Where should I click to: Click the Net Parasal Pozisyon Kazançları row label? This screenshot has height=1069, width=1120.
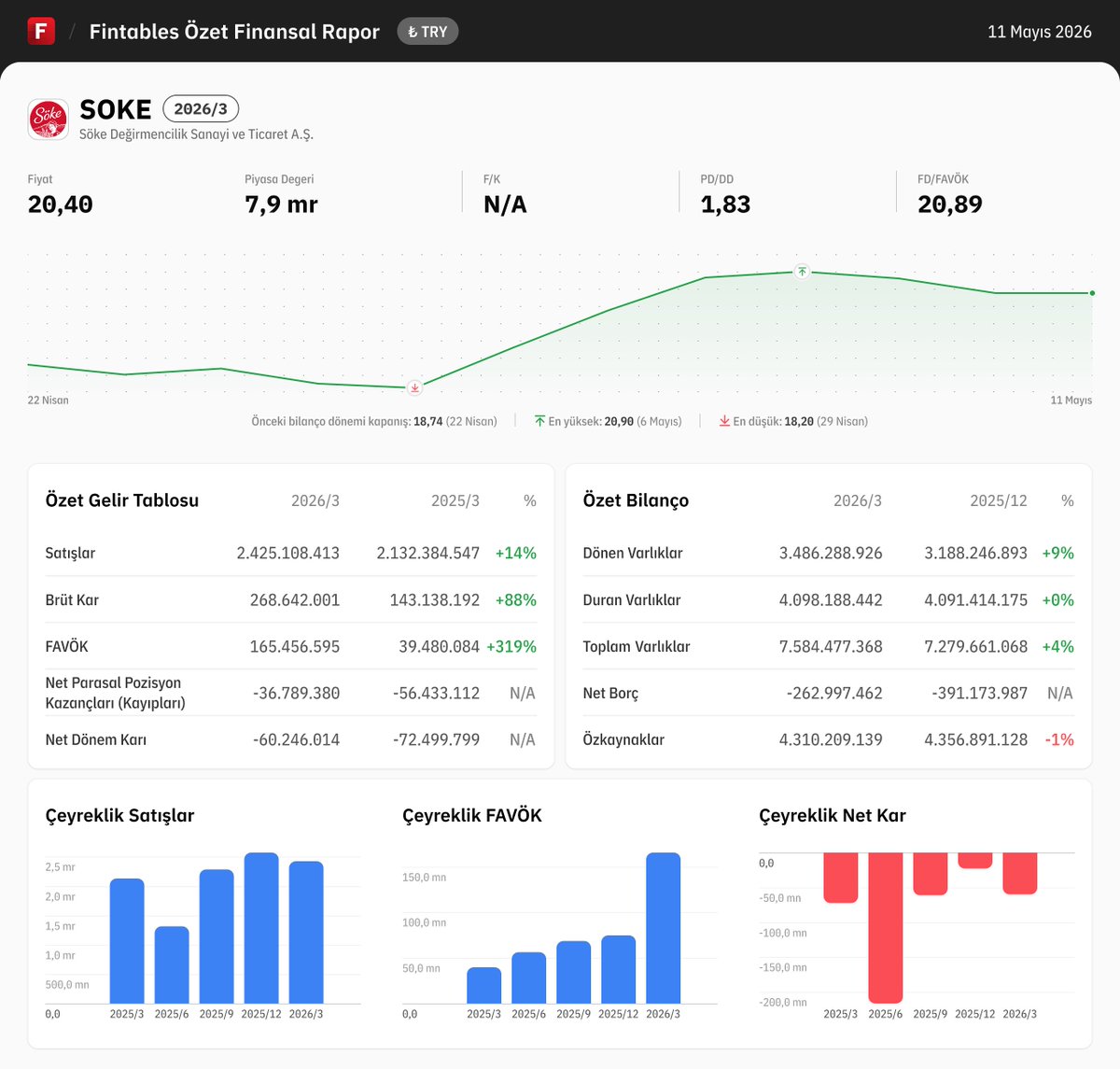[x=116, y=693]
